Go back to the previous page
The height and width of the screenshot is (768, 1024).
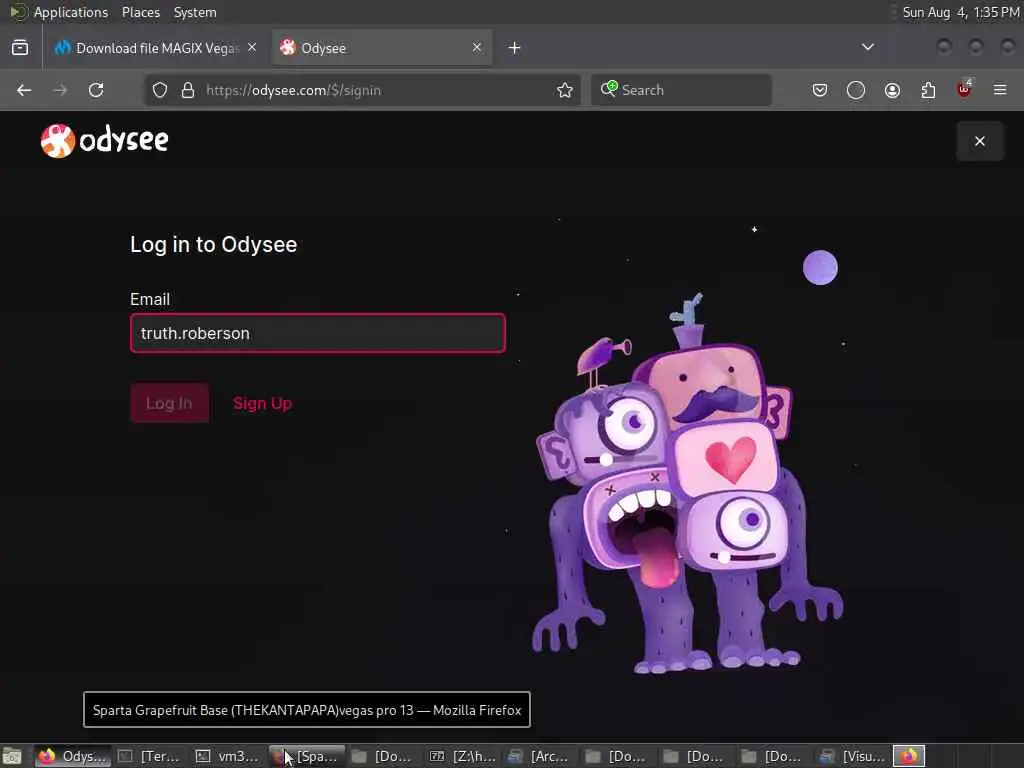pos(24,90)
